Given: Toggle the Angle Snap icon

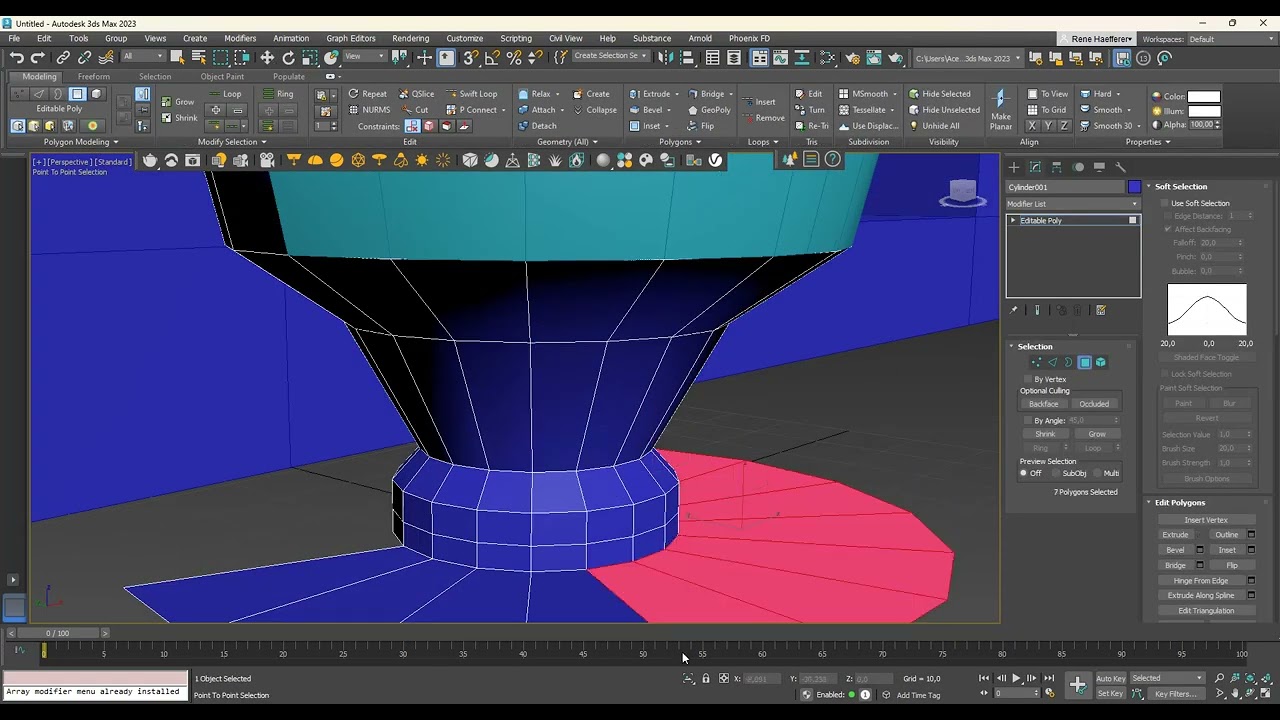Looking at the screenshot, I should (x=492, y=58).
